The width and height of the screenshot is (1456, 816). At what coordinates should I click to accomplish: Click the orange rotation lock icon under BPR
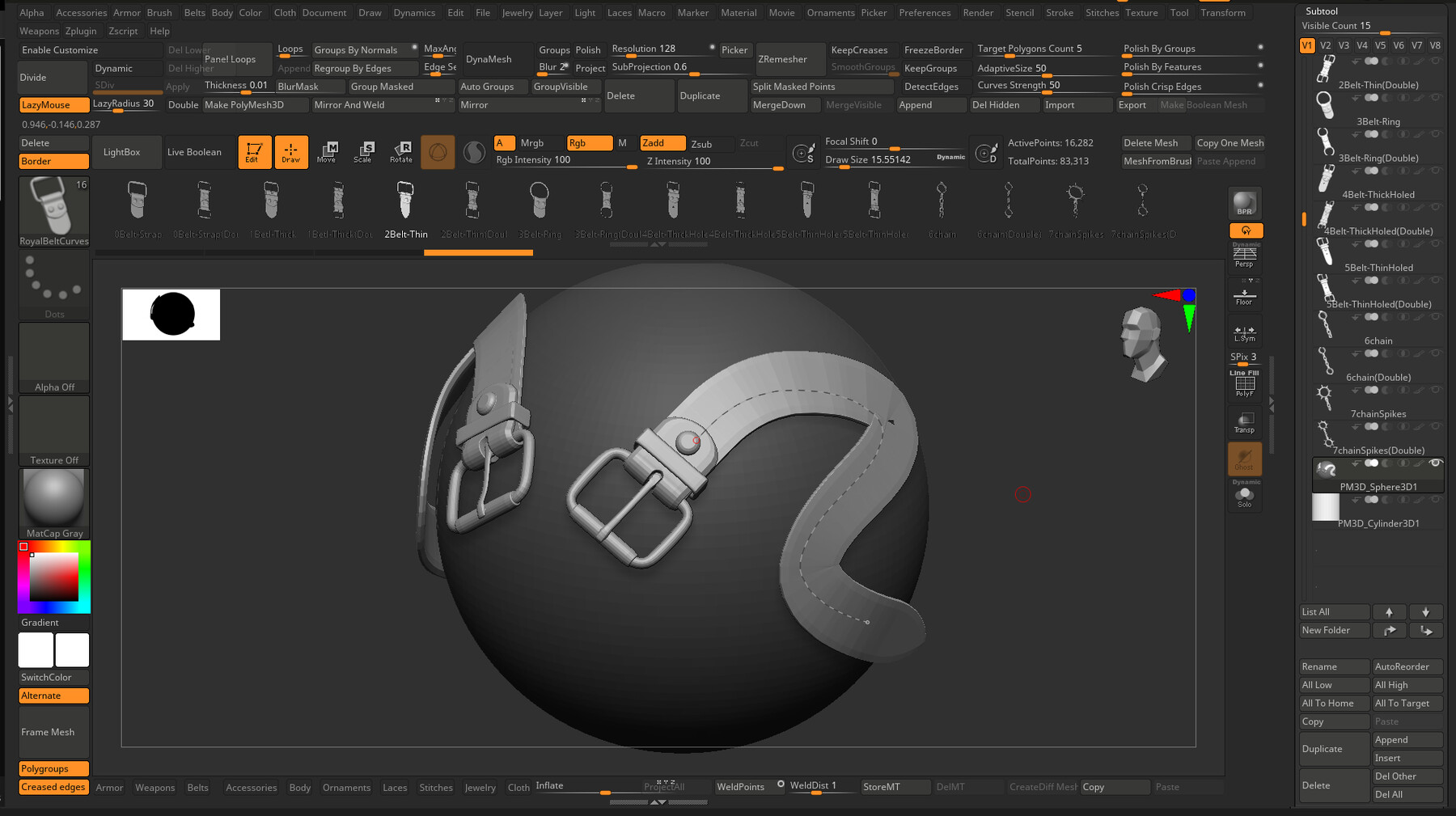(x=1246, y=230)
